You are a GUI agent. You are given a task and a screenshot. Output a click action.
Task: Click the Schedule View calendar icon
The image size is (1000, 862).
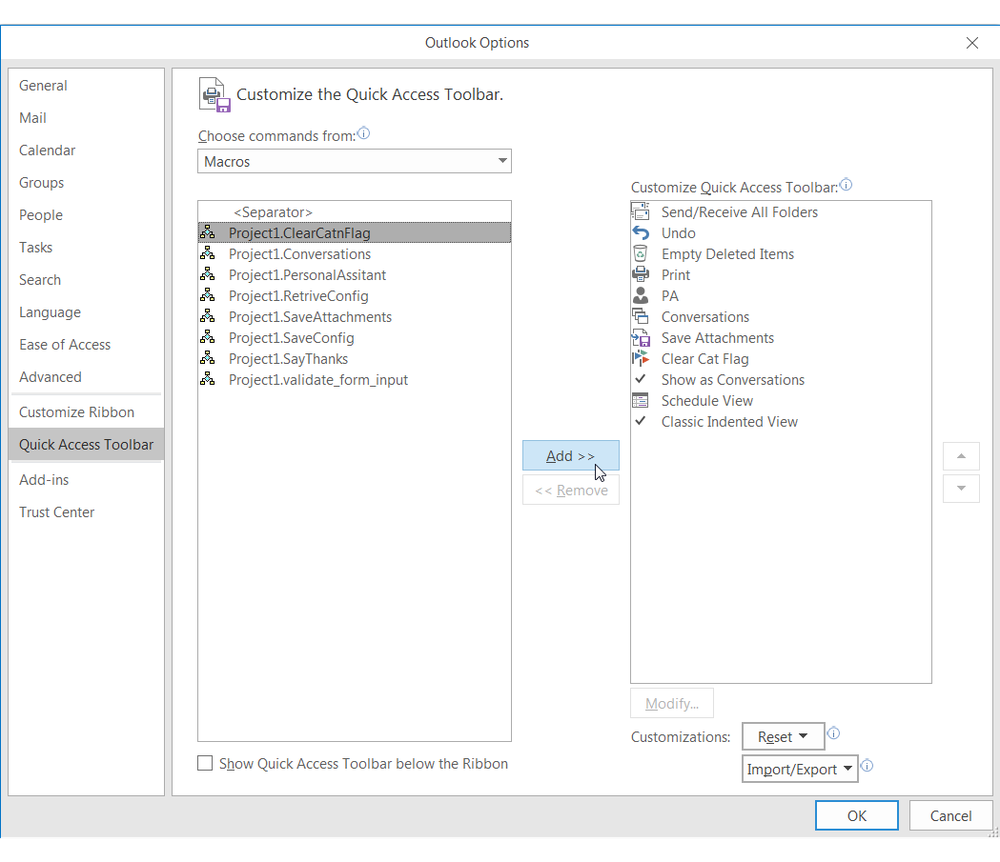(640, 401)
